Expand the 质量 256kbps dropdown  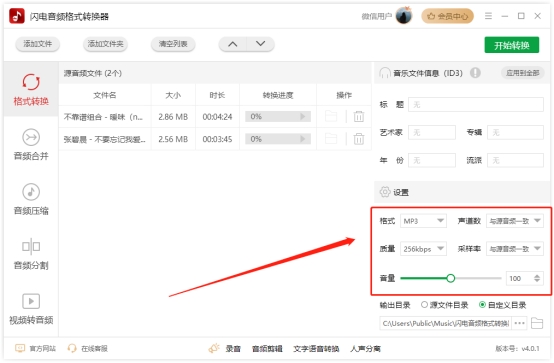point(423,249)
